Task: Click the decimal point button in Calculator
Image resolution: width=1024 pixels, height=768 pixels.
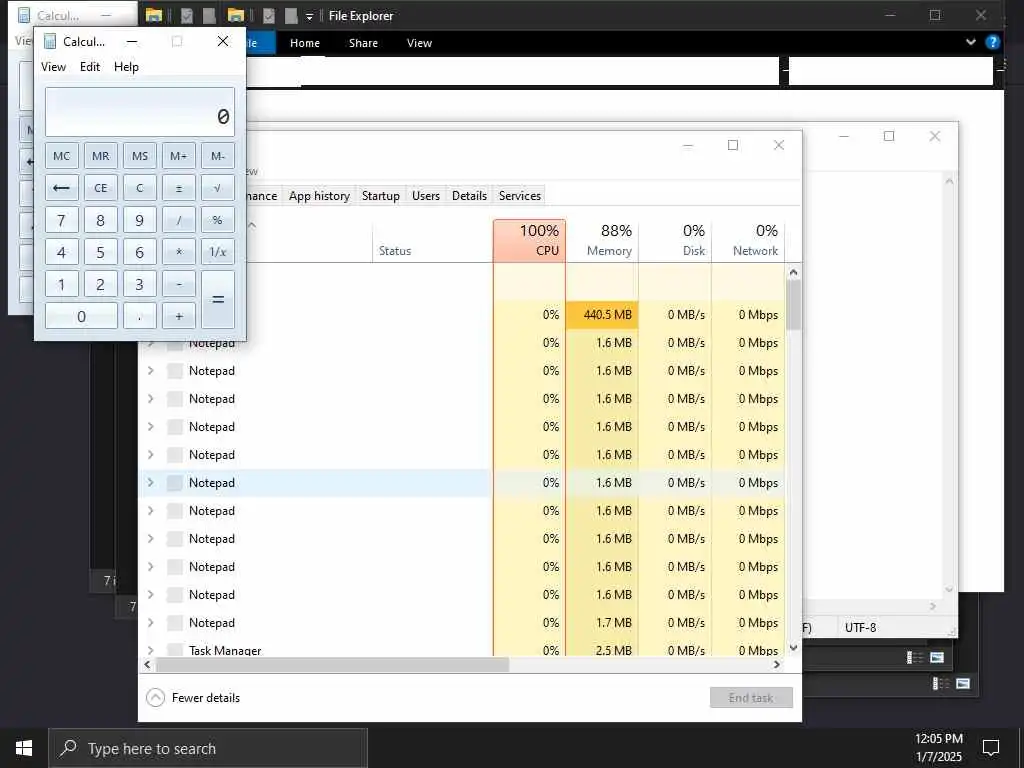Action: click(140, 316)
